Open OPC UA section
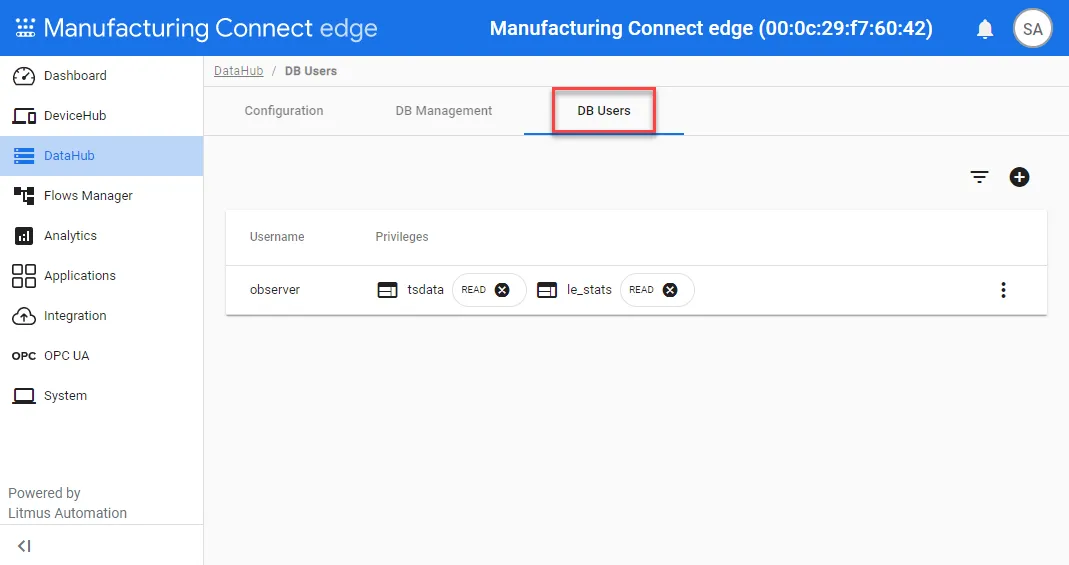1069x565 pixels. point(102,356)
